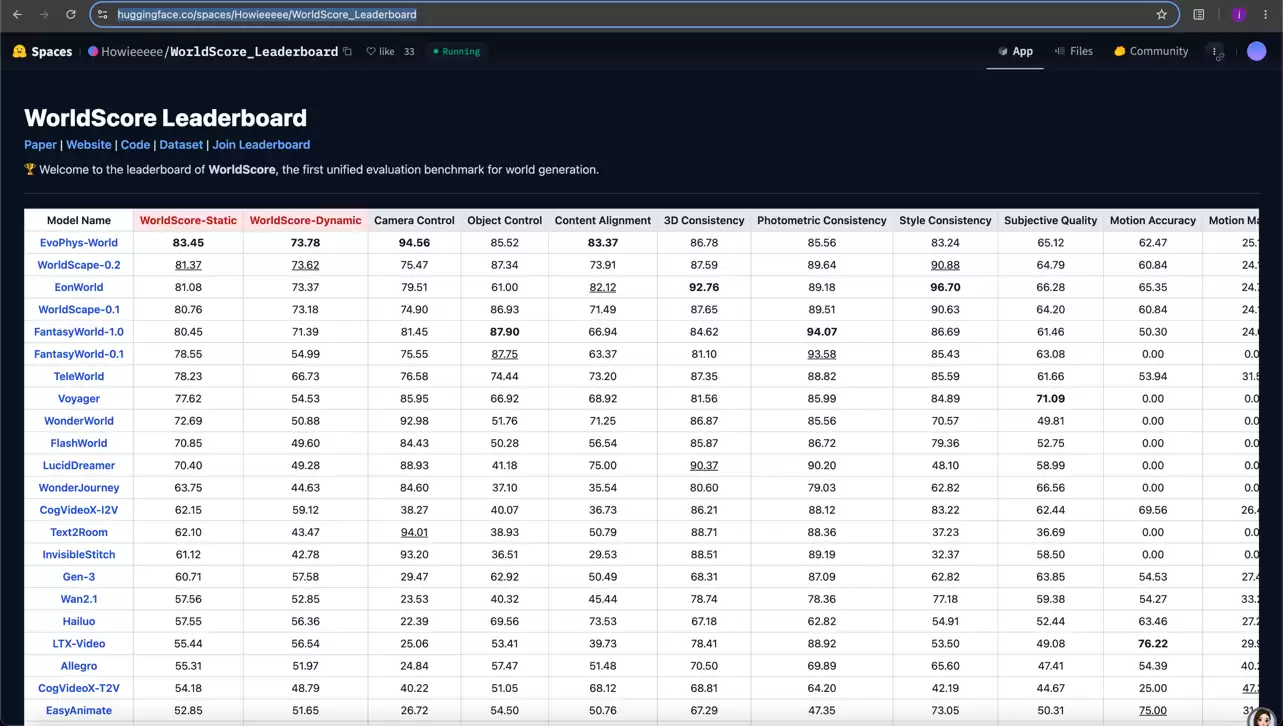Open the InvisibleStitch model link
The height and width of the screenshot is (726, 1283).
point(79,555)
